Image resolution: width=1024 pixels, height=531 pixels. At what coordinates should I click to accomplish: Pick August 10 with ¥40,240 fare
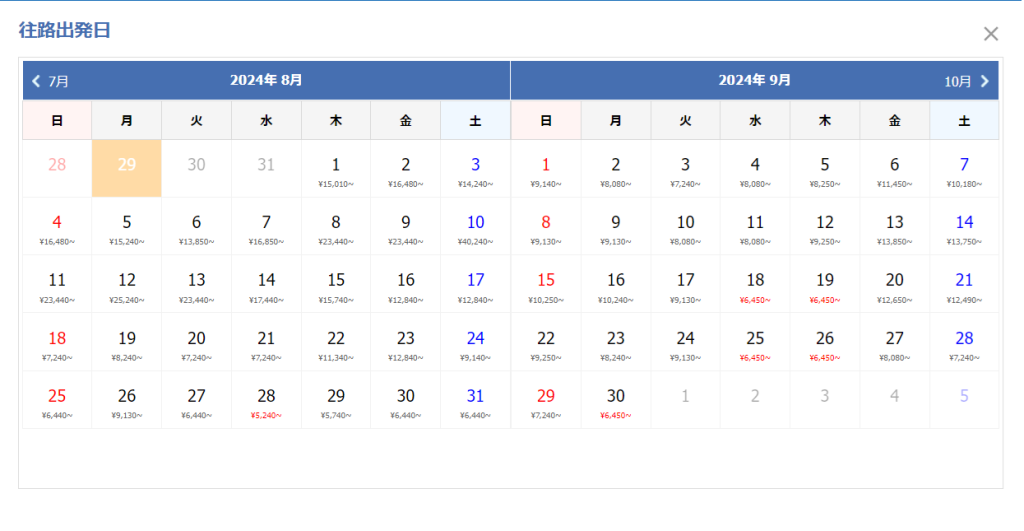[x=475, y=227]
